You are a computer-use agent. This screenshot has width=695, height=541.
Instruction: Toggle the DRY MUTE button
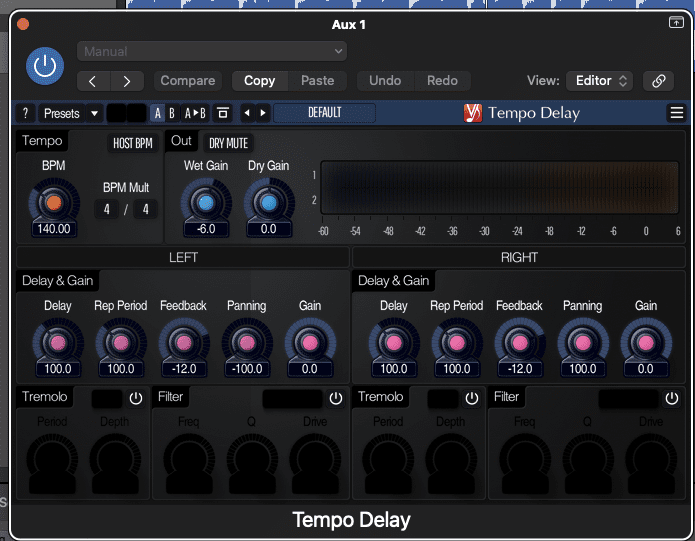228,143
